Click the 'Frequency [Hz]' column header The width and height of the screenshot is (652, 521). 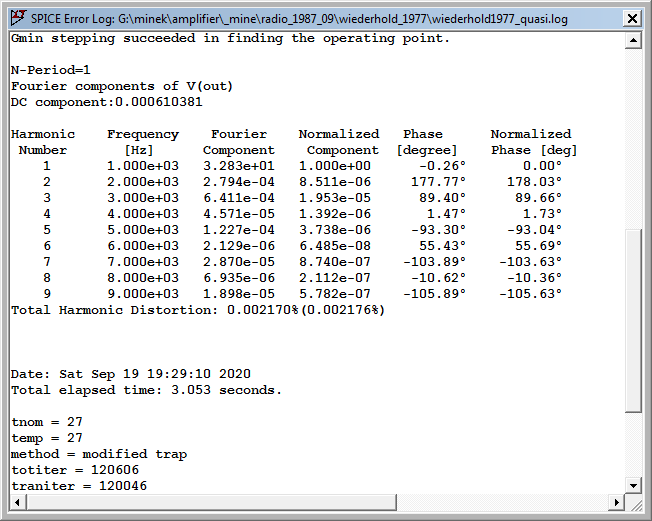click(143, 142)
